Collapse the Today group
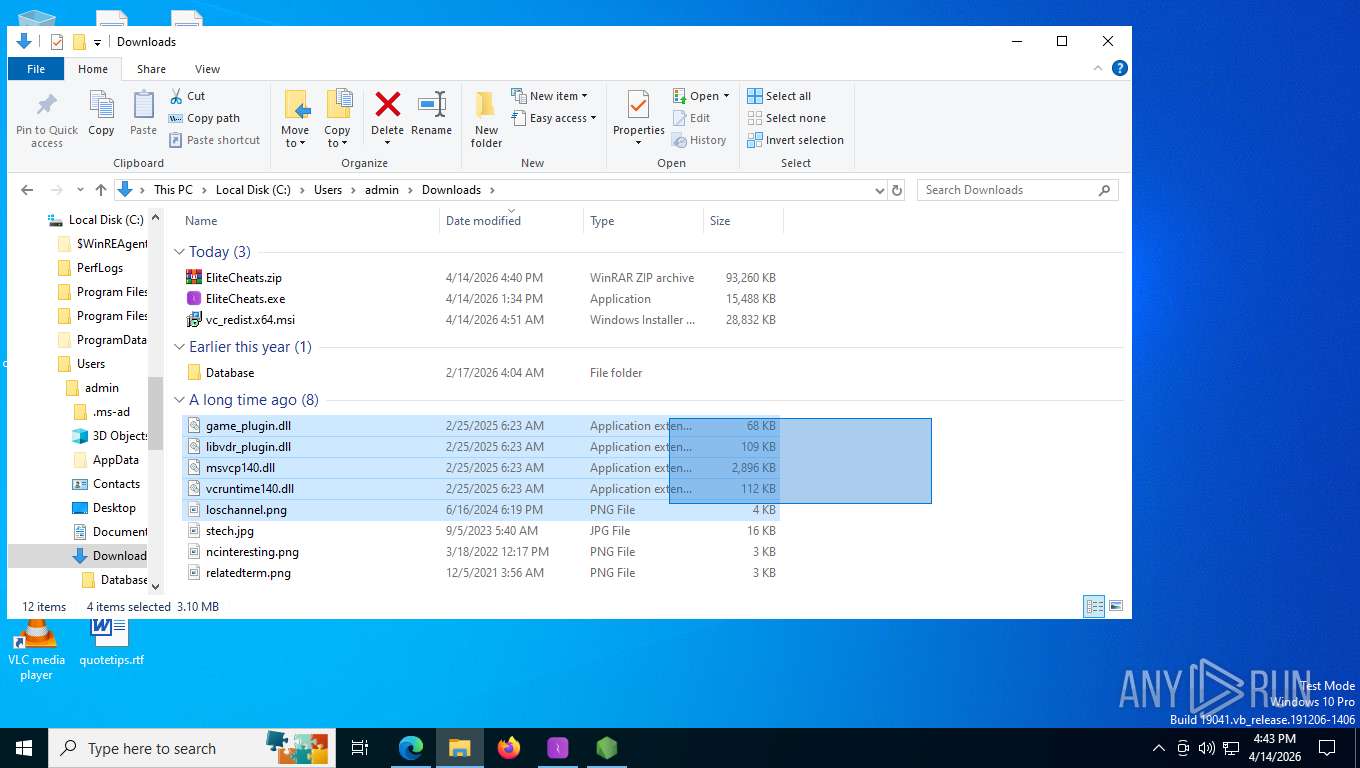Viewport: 1360px width, 768px height. click(180, 252)
